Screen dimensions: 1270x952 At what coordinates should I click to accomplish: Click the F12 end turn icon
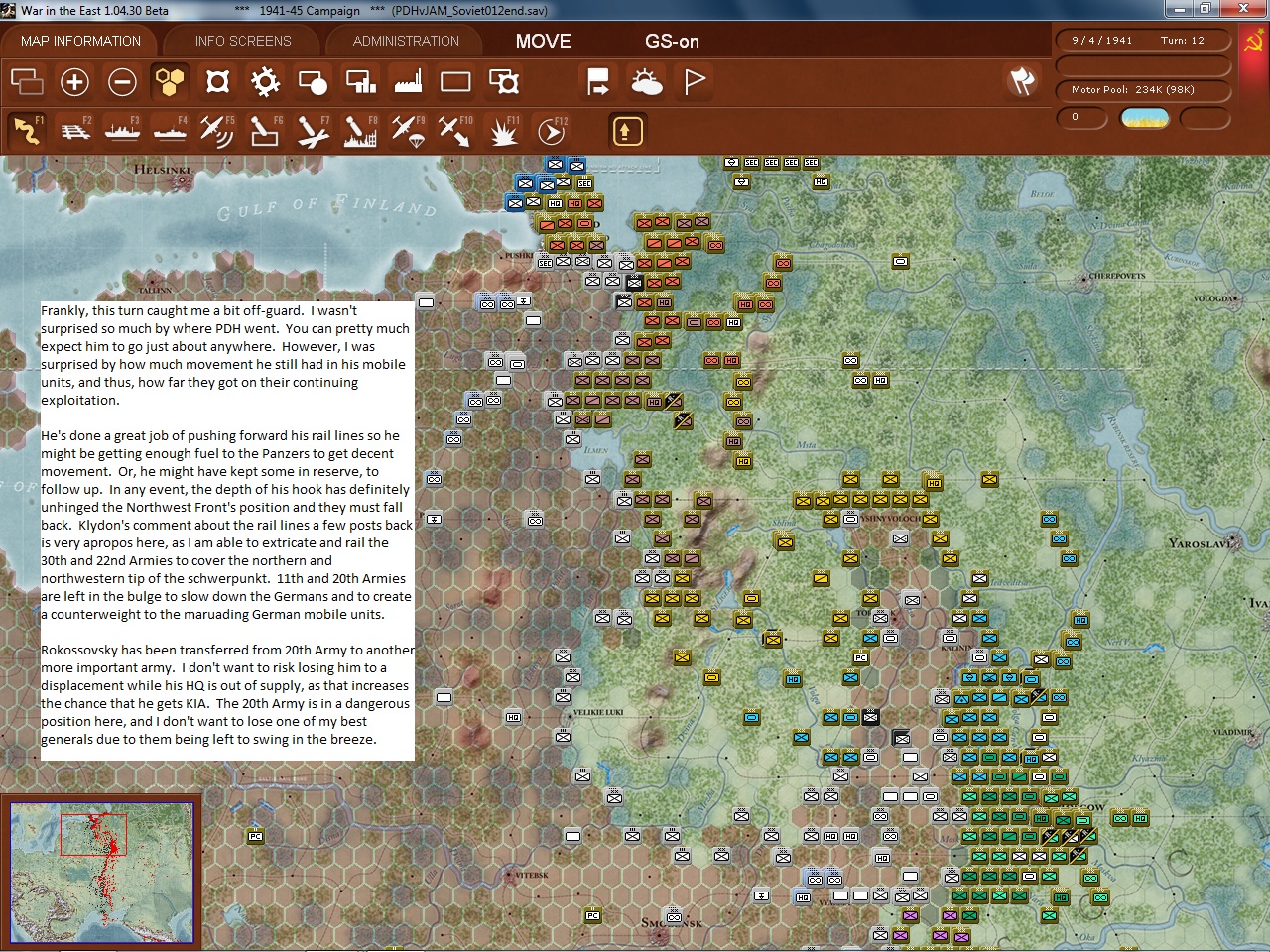(551, 130)
